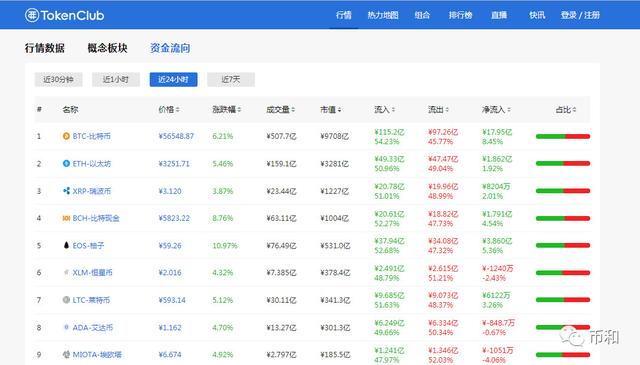Viewport: 640px width, 365px height.
Task: Click the XRP price ¥3.120
Action: [x=170, y=191]
